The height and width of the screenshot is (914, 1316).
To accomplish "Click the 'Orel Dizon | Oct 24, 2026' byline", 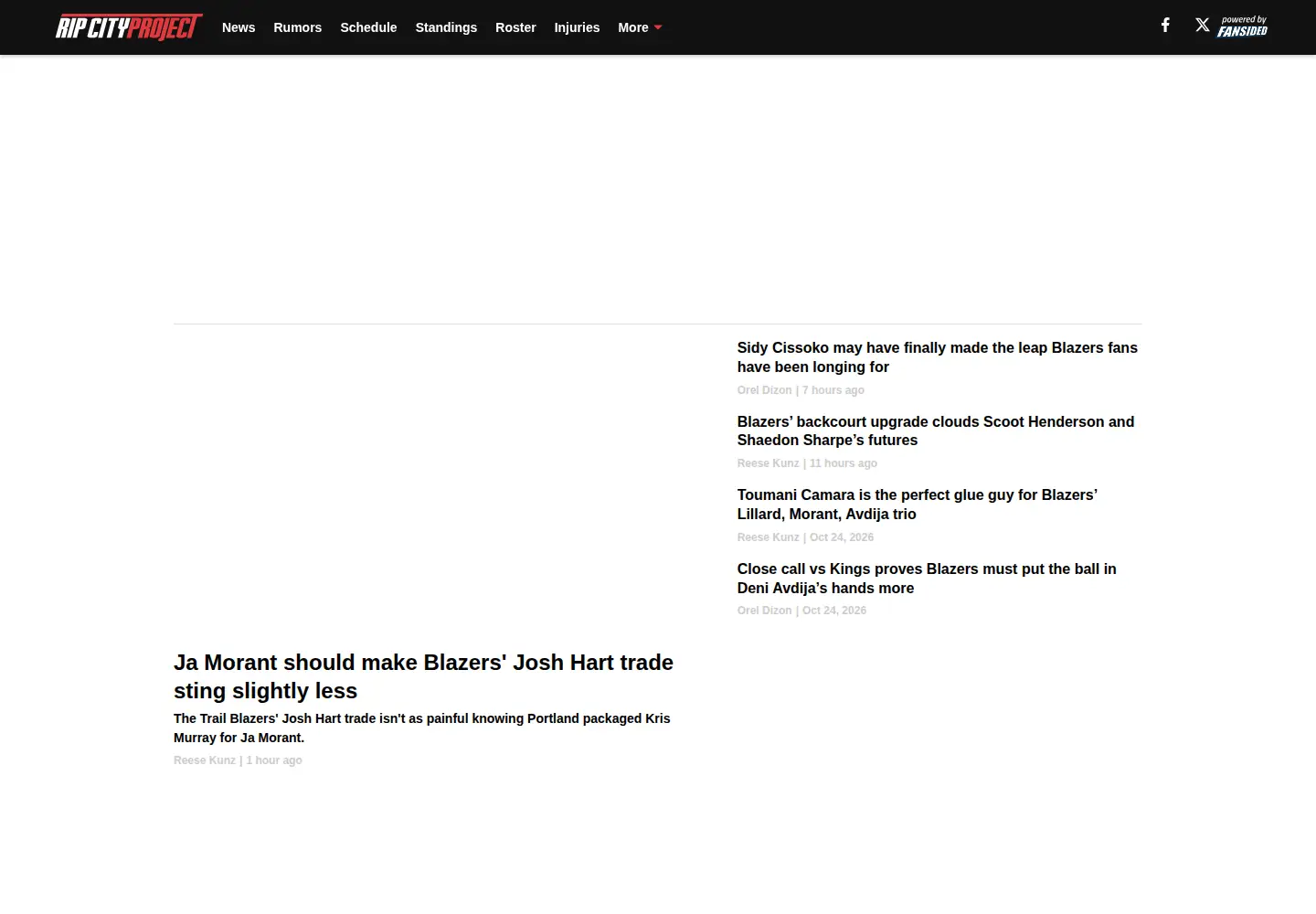I will tap(801, 611).
